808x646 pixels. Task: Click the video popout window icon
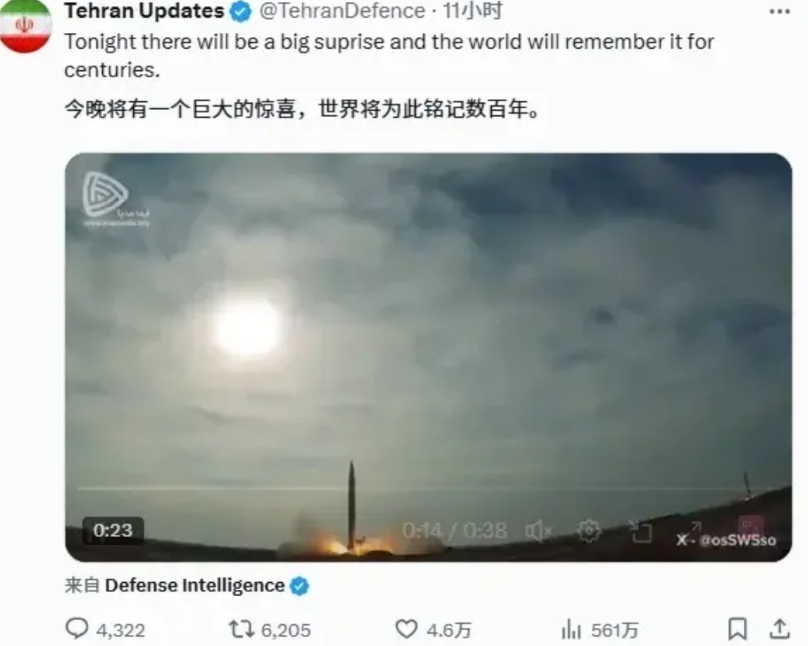coord(641,531)
